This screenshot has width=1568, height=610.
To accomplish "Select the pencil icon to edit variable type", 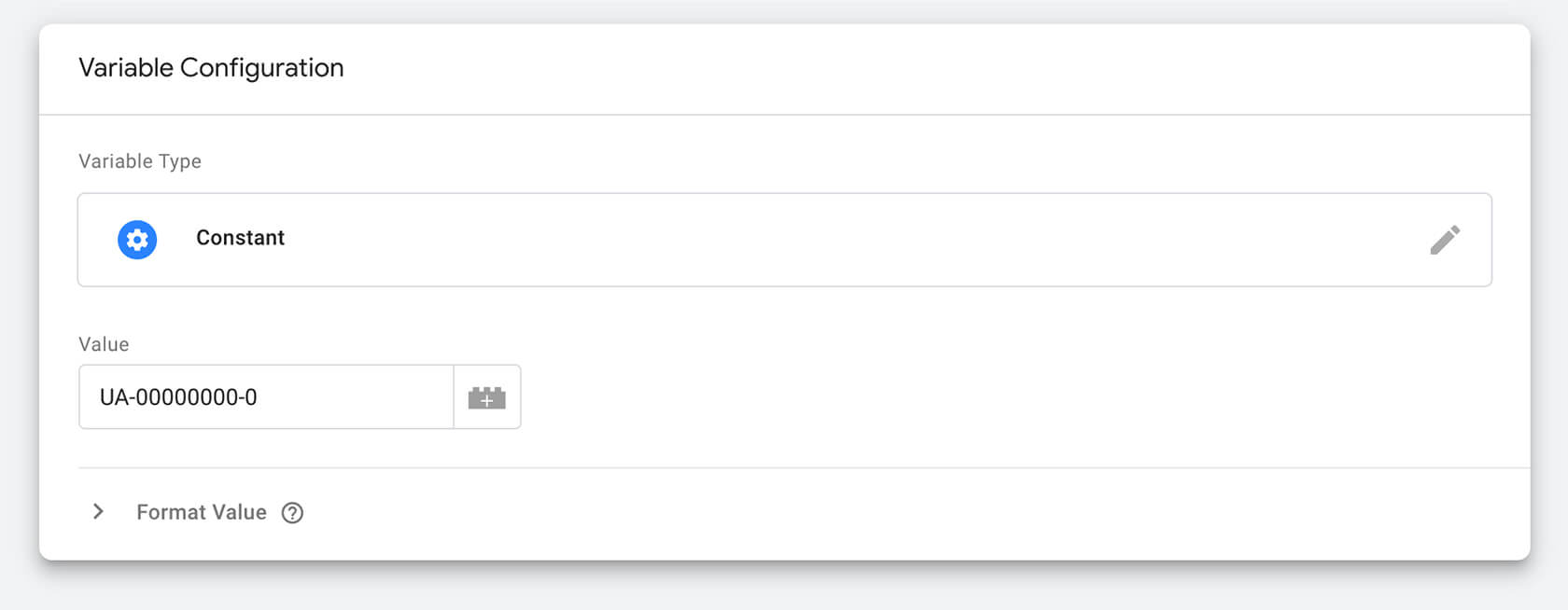I will point(1445,239).
